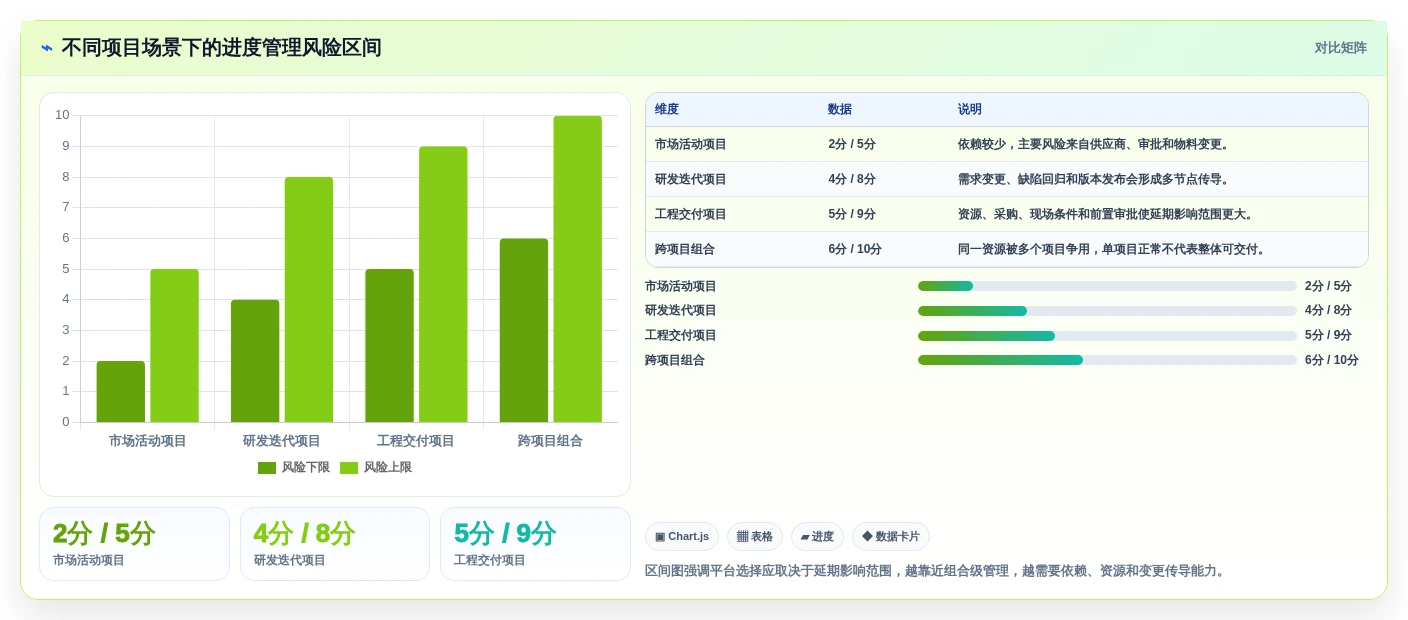Click the 维度 column header
The image size is (1408, 620).
[x=667, y=109]
